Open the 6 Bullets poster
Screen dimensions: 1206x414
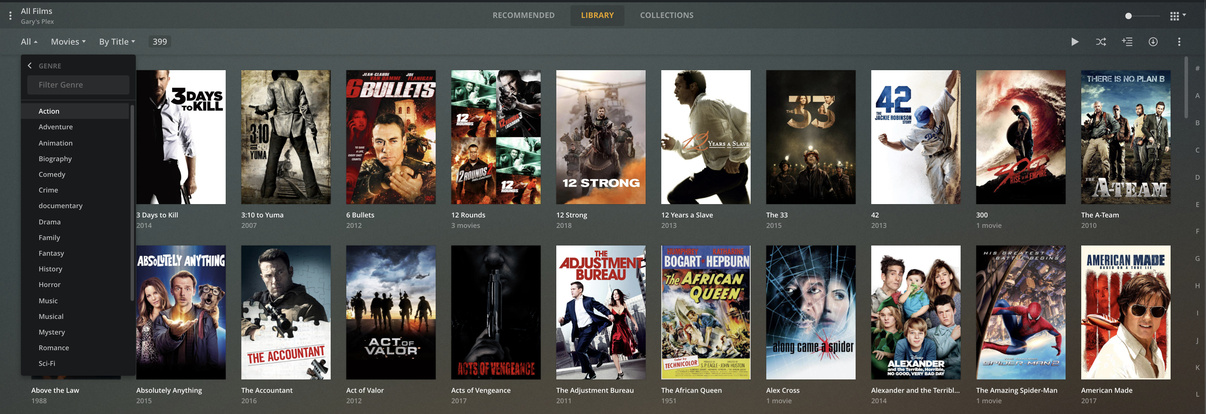pyautogui.click(x=391, y=137)
